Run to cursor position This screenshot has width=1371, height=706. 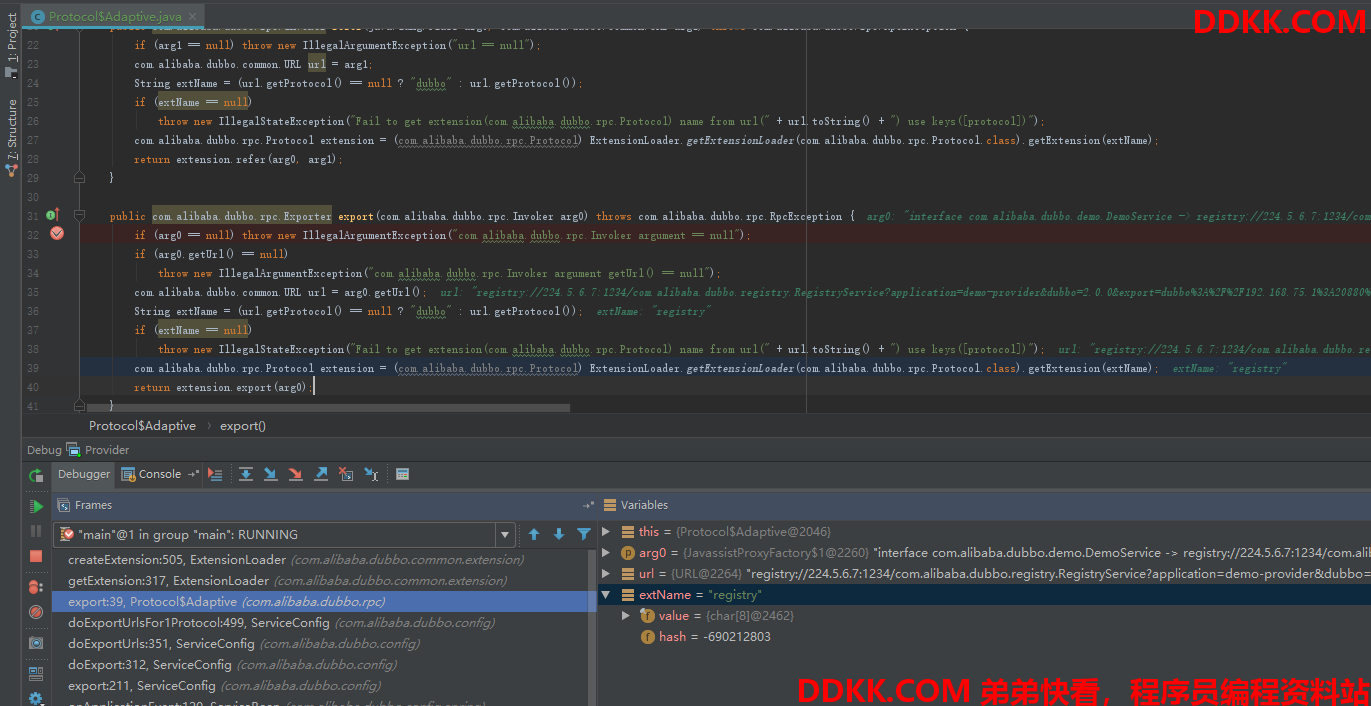[371, 474]
